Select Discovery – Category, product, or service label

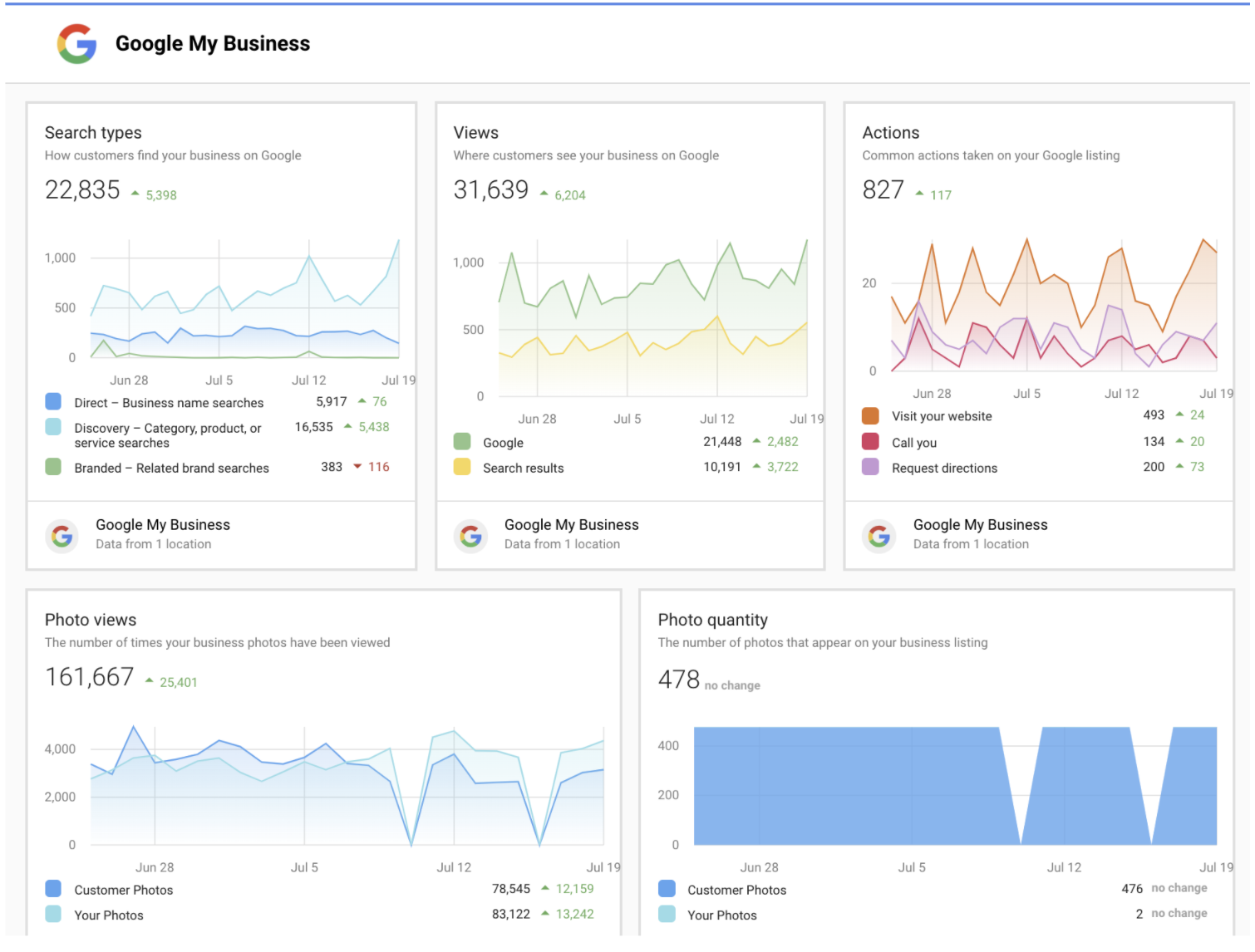pos(168,435)
